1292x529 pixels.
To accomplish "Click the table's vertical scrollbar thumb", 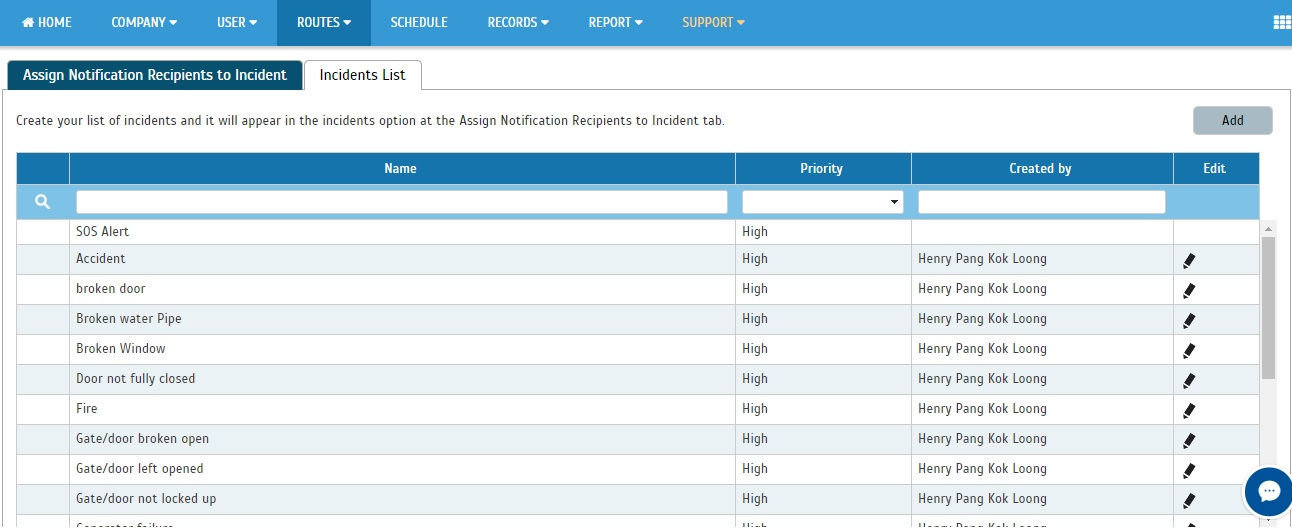I will click(1268, 307).
